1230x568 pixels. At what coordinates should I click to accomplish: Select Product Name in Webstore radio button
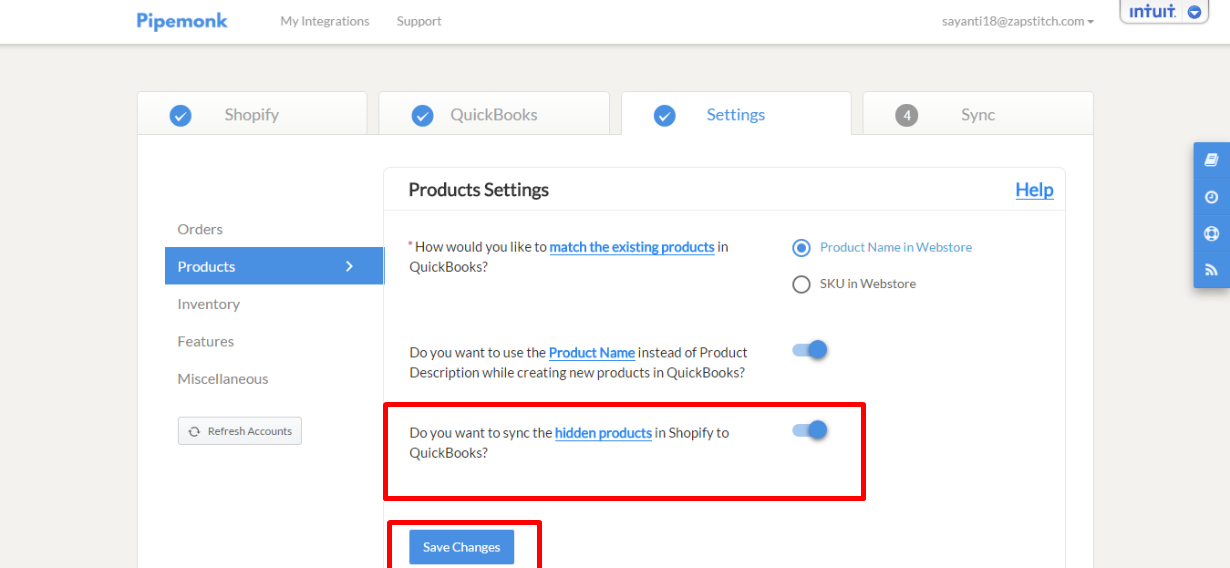coord(801,248)
